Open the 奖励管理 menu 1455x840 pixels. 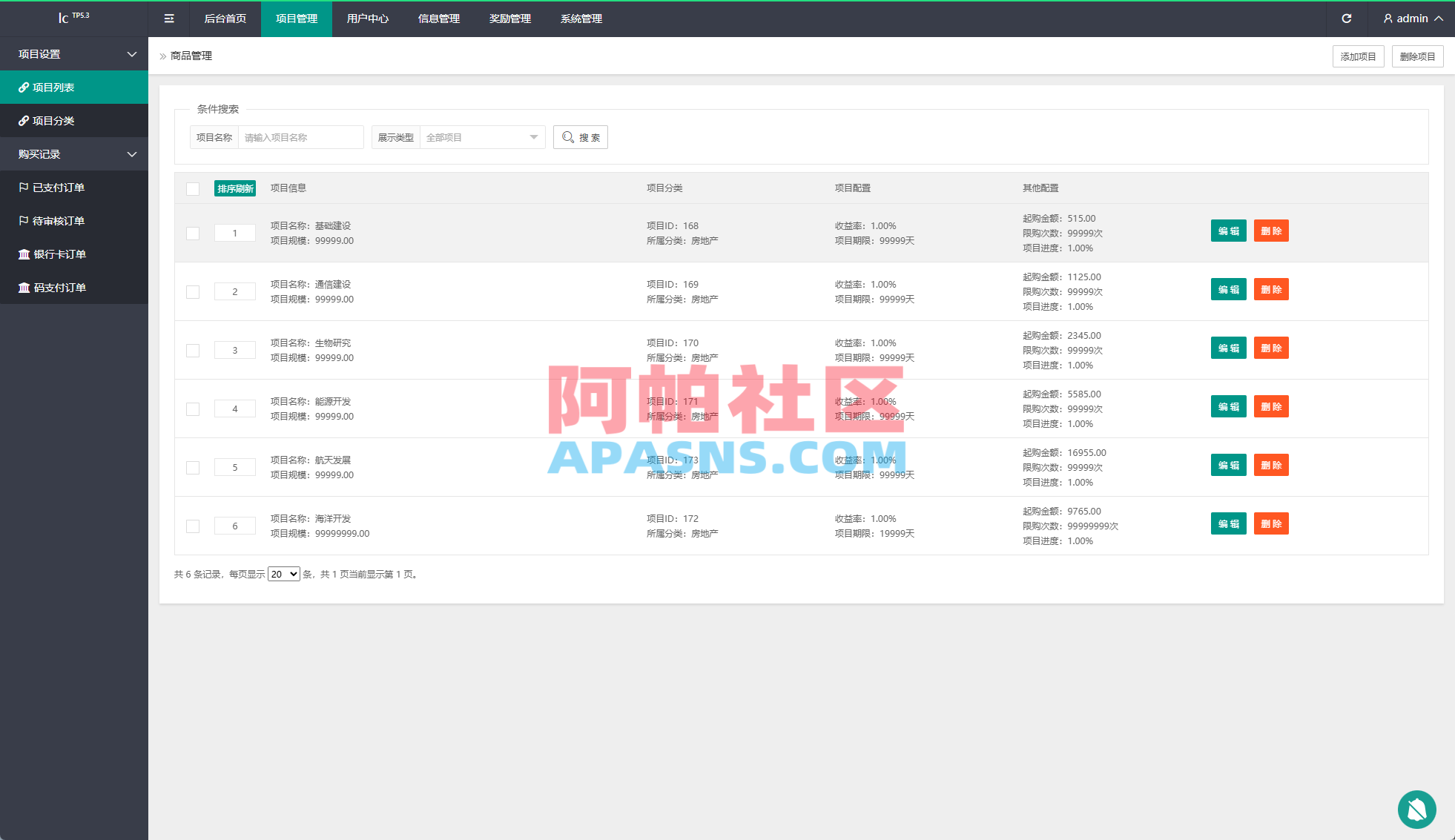click(x=509, y=19)
